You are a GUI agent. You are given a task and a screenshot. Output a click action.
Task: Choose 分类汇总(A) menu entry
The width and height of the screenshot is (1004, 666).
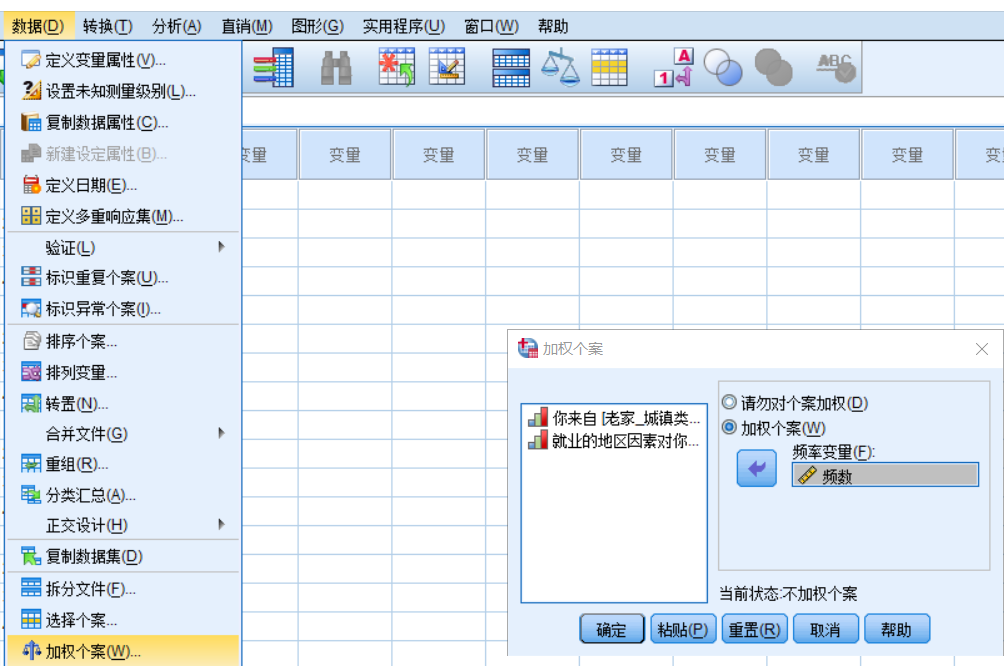pos(123,495)
